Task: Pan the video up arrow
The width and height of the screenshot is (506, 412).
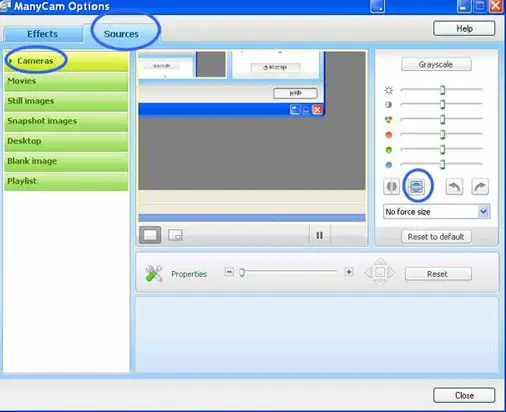Action: [380, 261]
